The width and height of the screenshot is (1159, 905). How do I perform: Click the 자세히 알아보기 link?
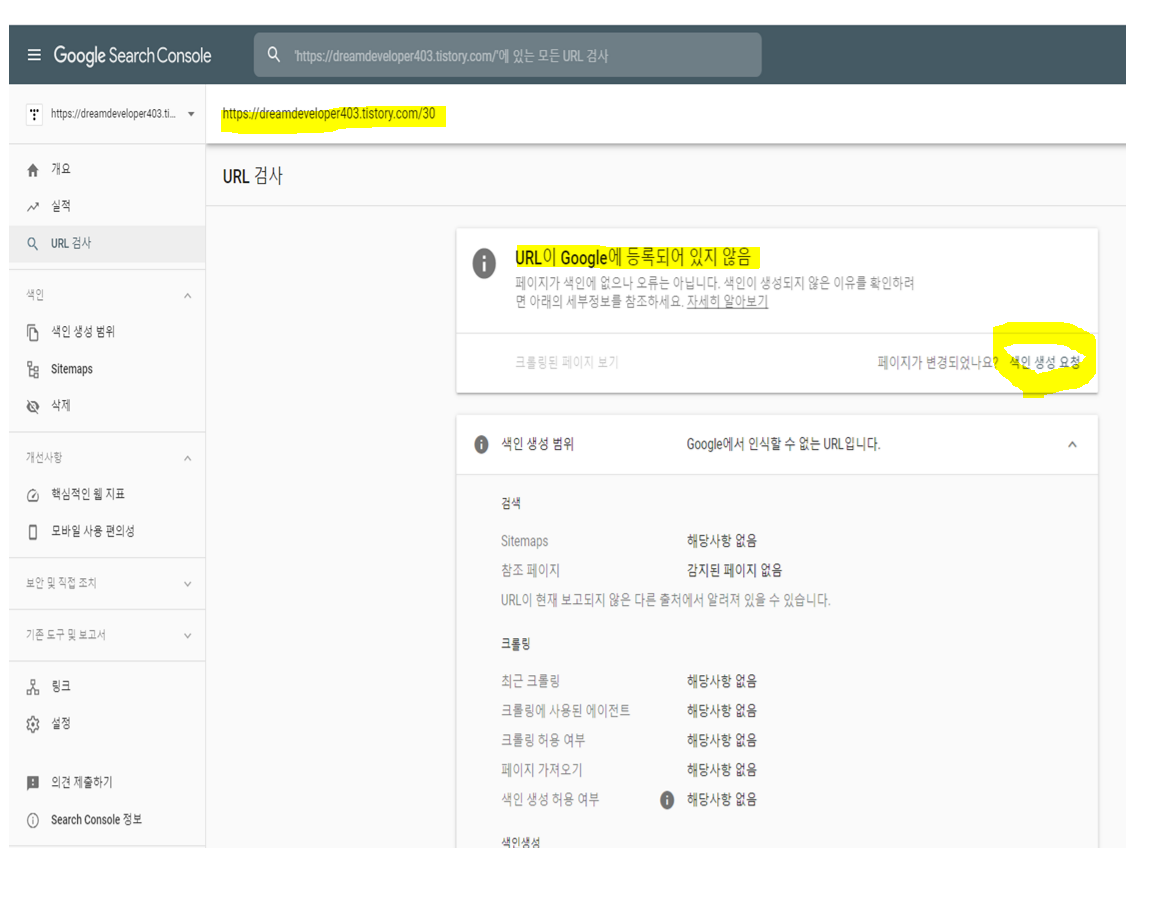click(727, 302)
